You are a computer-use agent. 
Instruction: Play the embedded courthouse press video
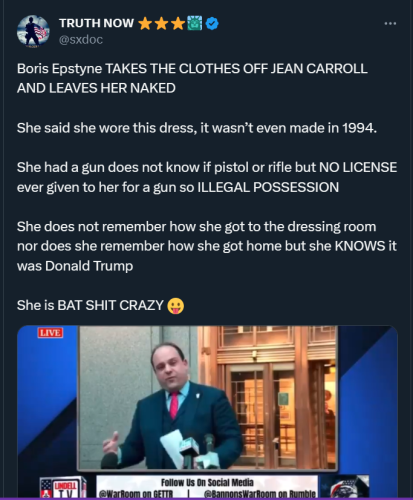click(207, 398)
